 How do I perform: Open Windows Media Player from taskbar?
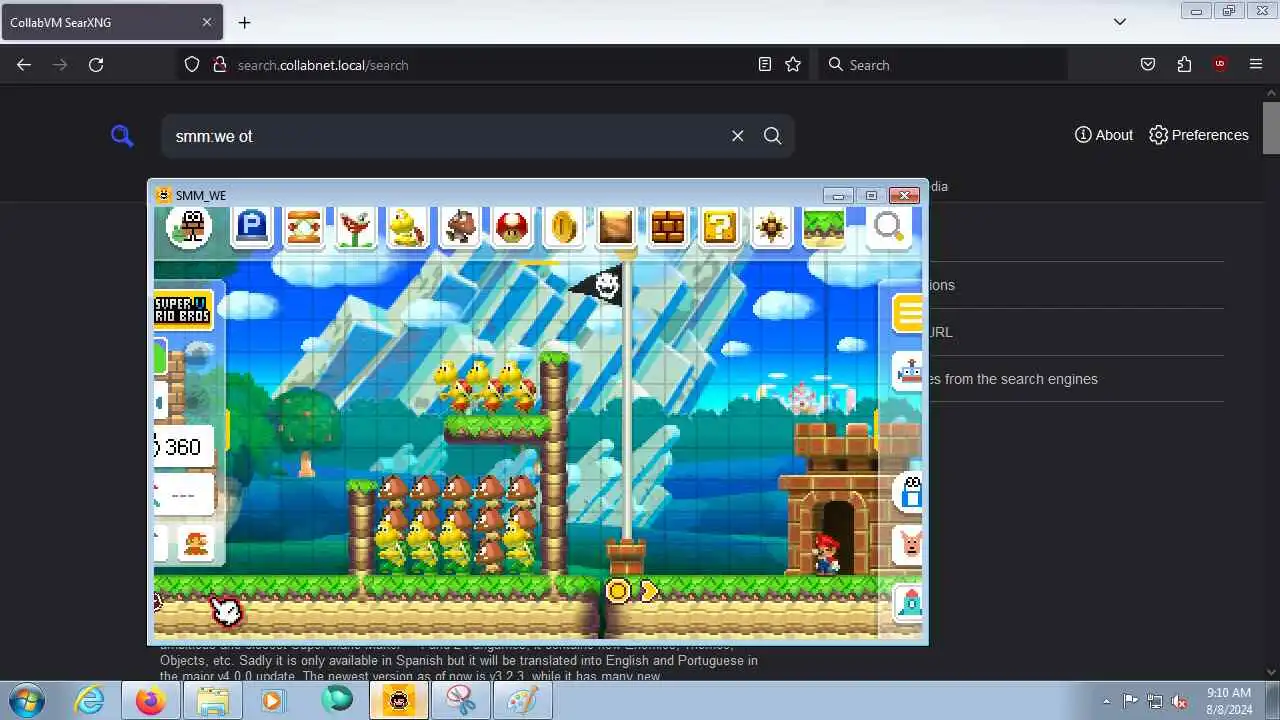(274, 701)
